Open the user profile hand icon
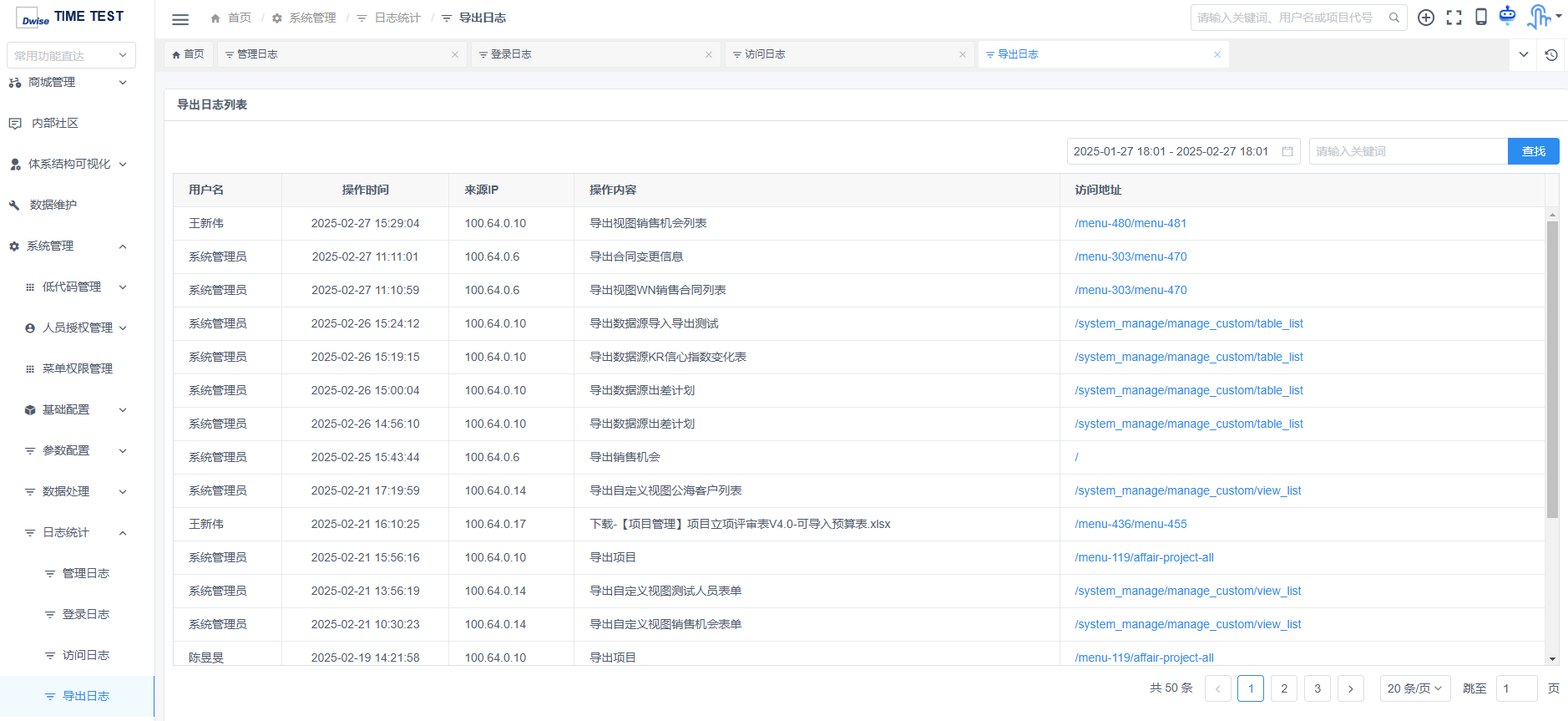 (1539, 16)
